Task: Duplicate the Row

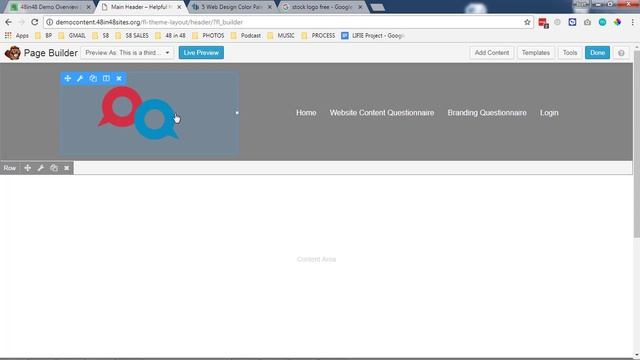Action: coord(53,168)
